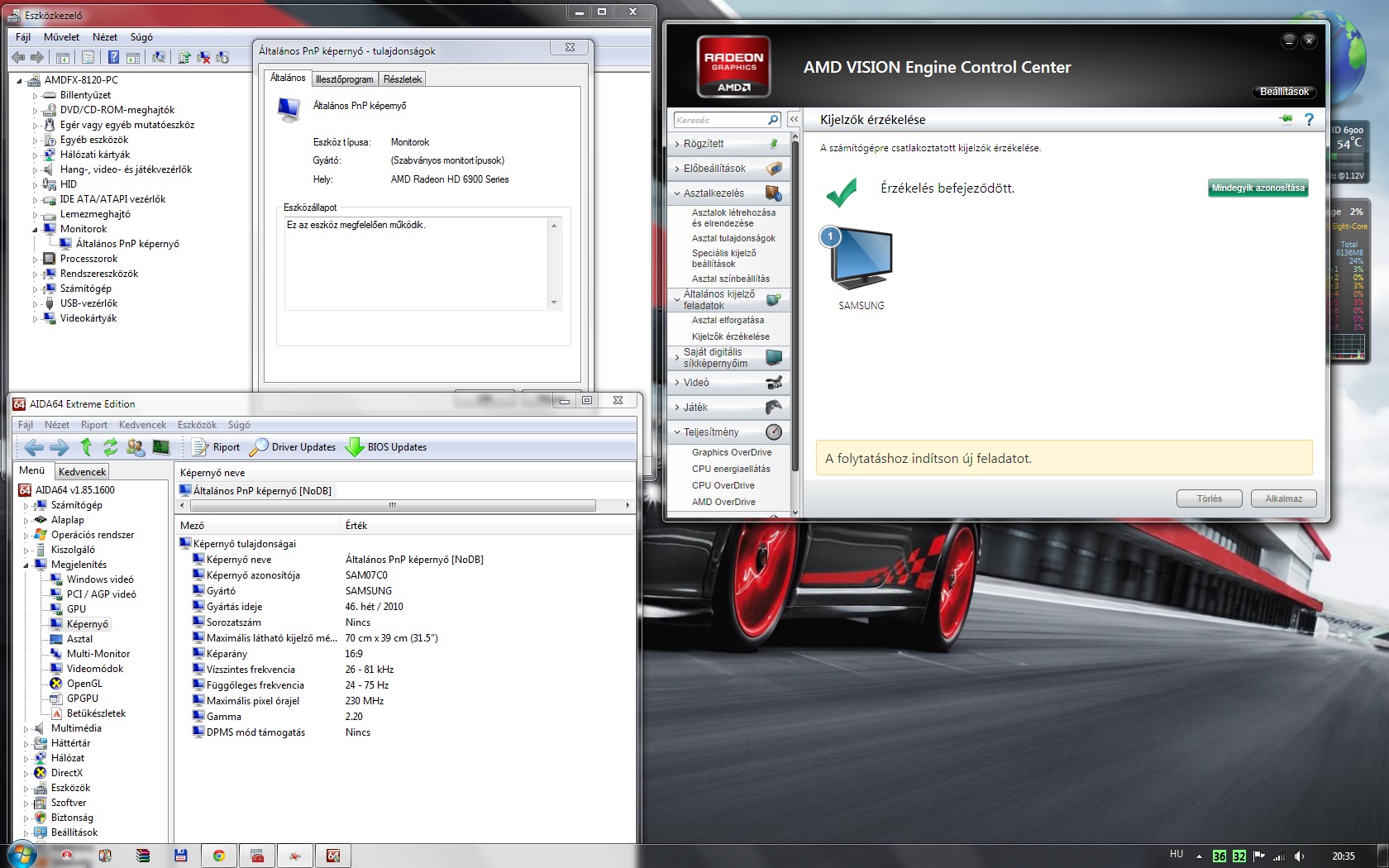The image size is (1389, 868).
Task: Click the green refresh icon in AIDA64 toolbar
Action: (110, 447)
